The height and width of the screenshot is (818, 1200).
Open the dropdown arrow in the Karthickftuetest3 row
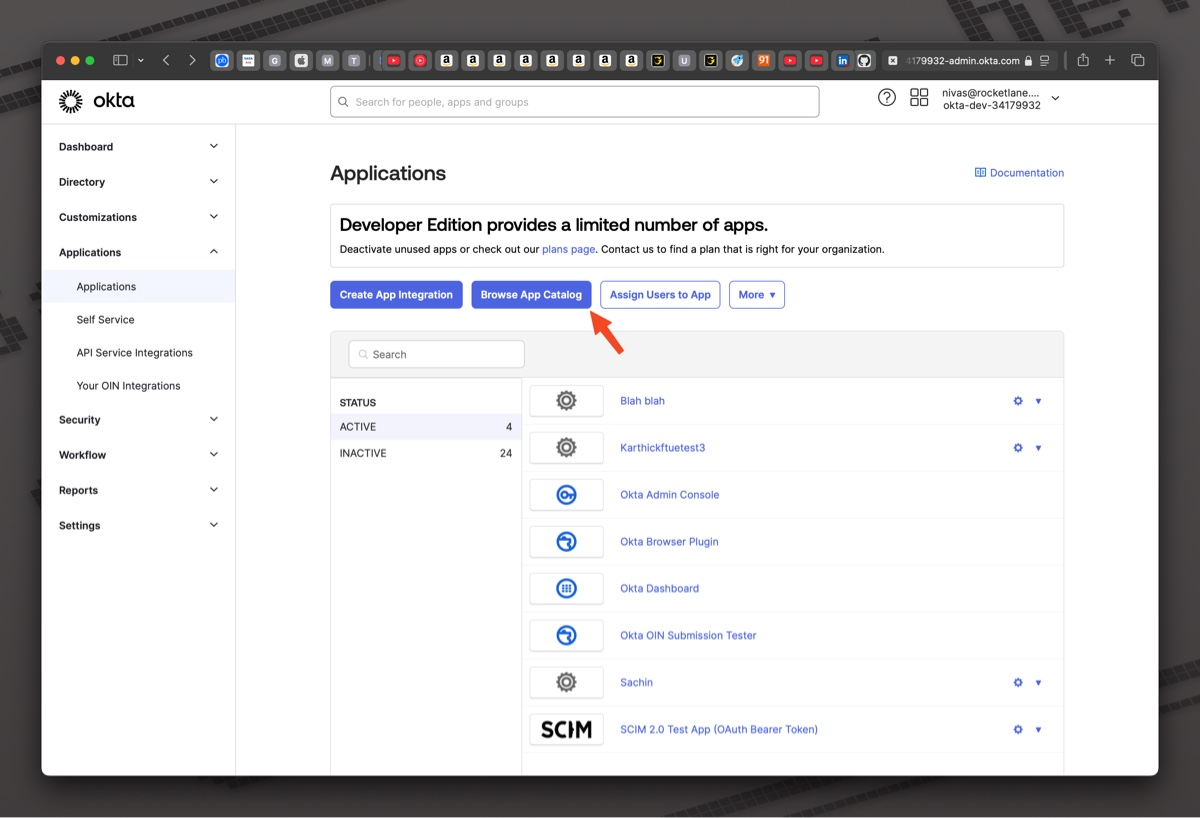point(1038,448)
